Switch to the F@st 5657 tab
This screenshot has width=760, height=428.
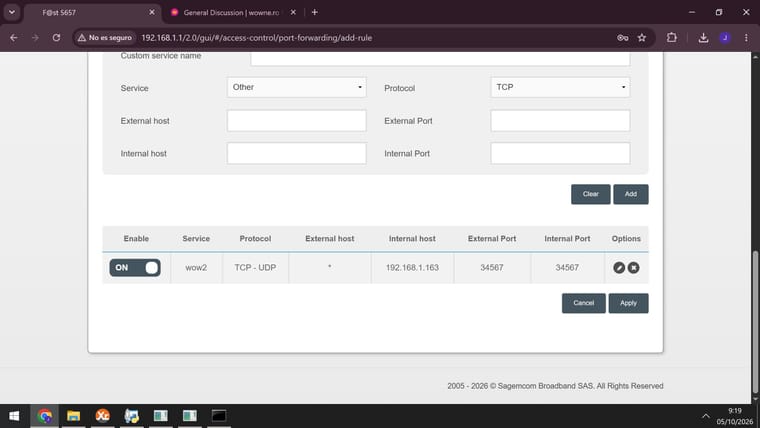(90, 13)
